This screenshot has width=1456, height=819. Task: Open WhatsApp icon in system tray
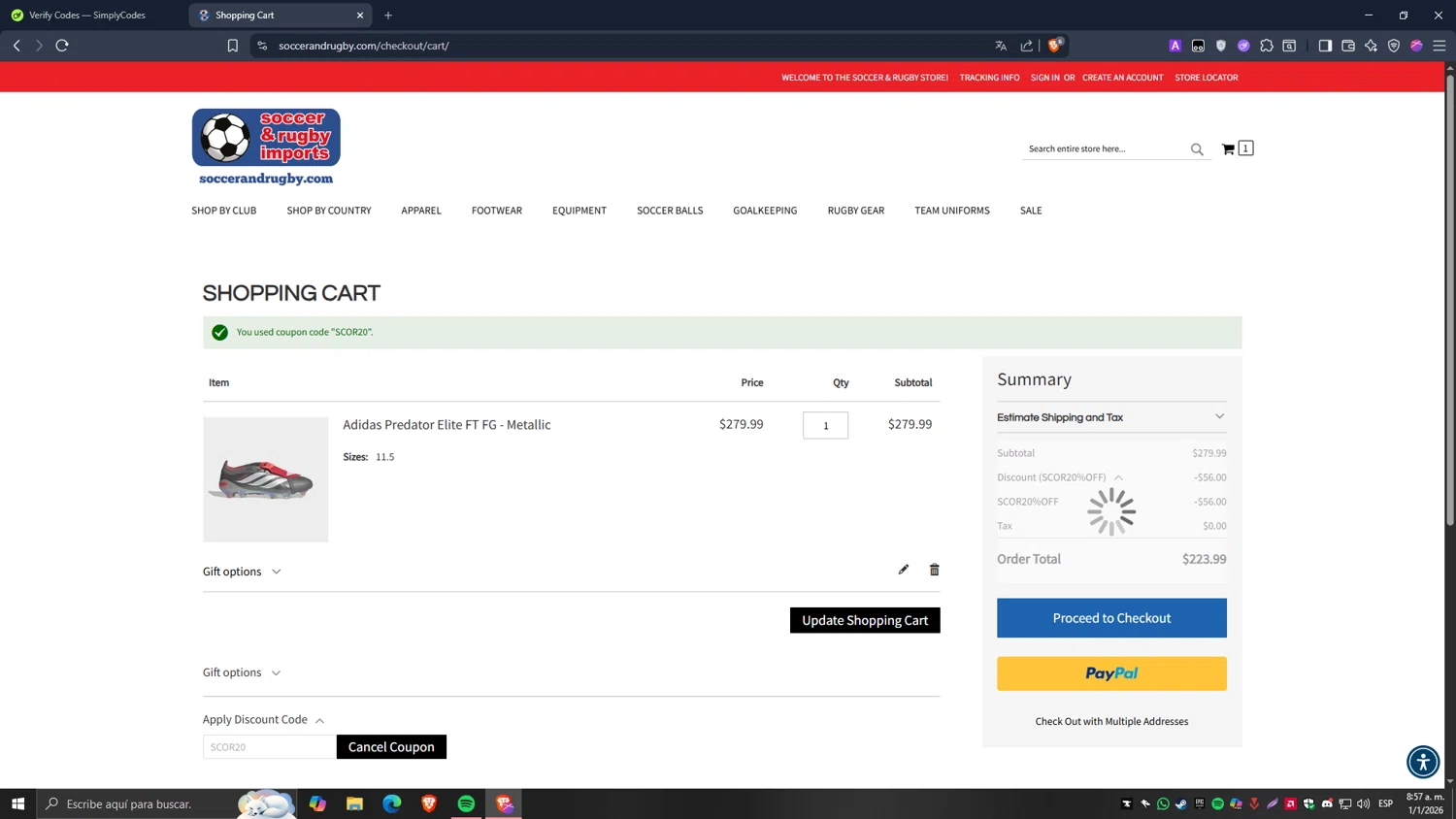click(1163, 803)
